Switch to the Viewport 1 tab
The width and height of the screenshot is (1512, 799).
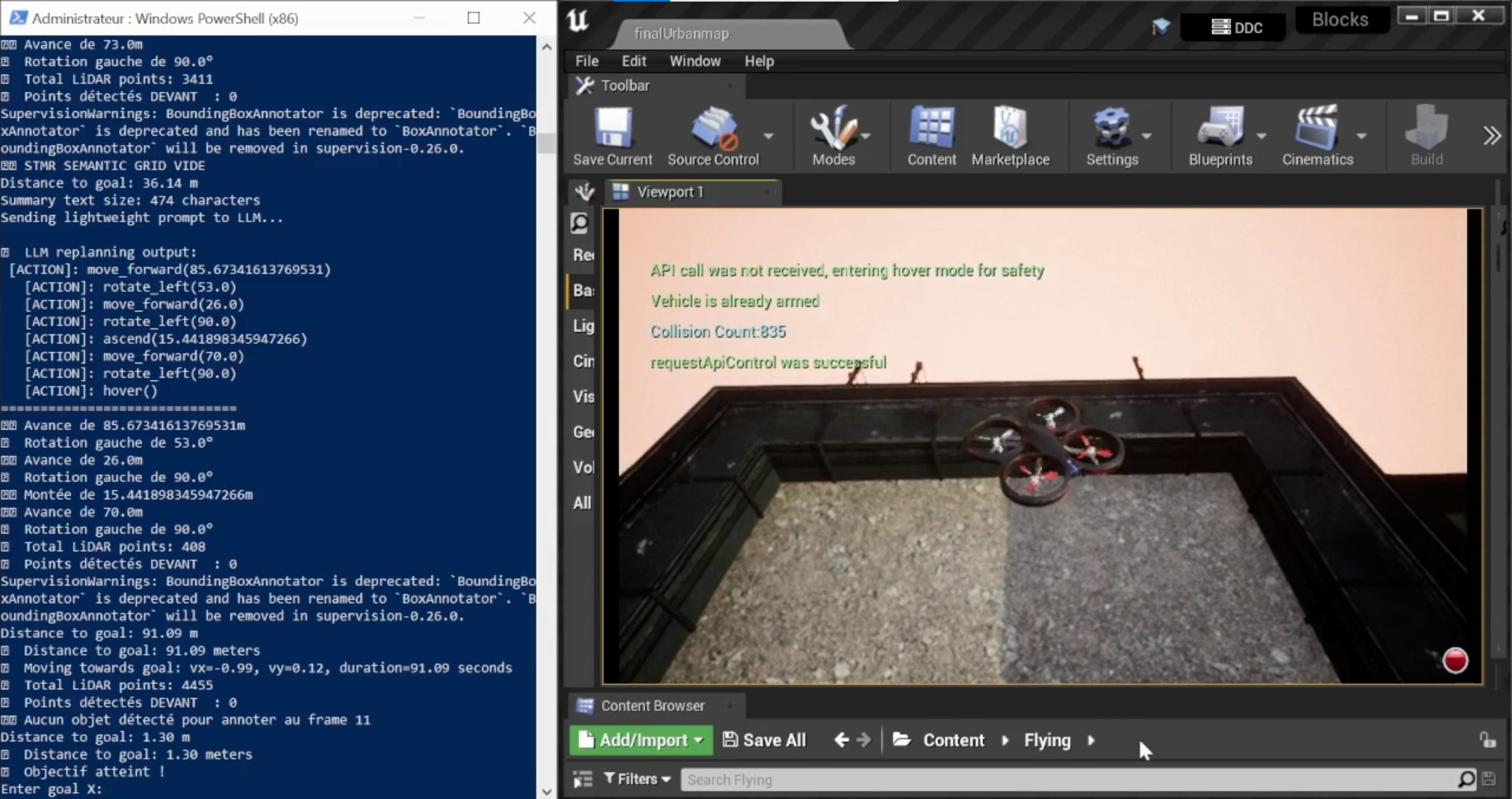tap(669, 192)
